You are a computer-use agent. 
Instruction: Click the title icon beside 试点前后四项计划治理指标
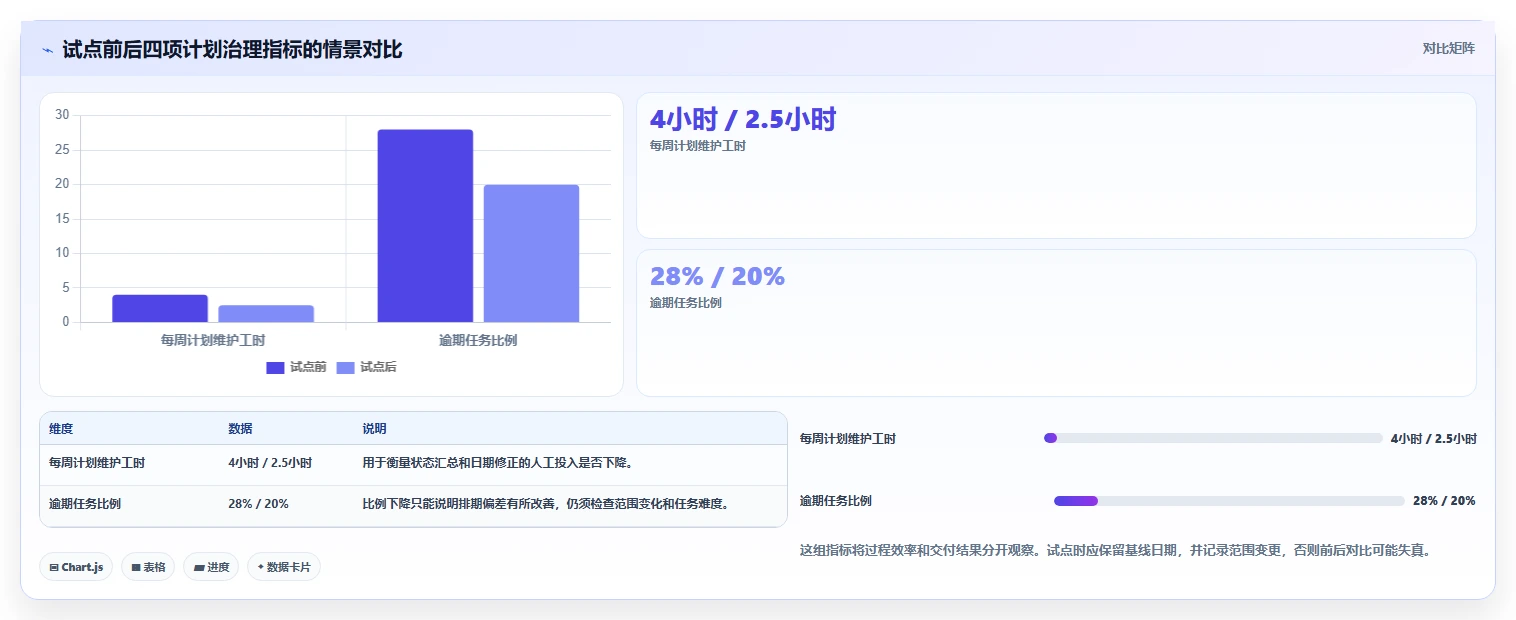coord(47,50)
